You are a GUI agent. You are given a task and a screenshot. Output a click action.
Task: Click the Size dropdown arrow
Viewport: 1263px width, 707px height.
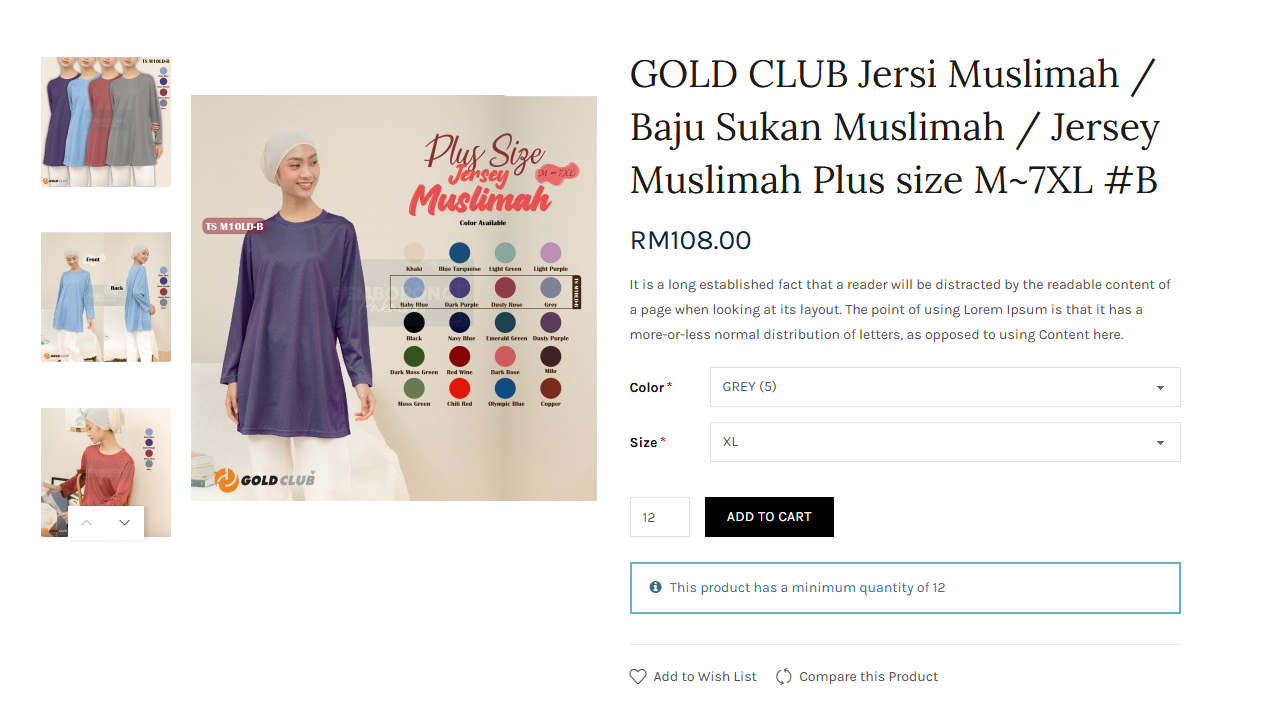click(1160, 443)
